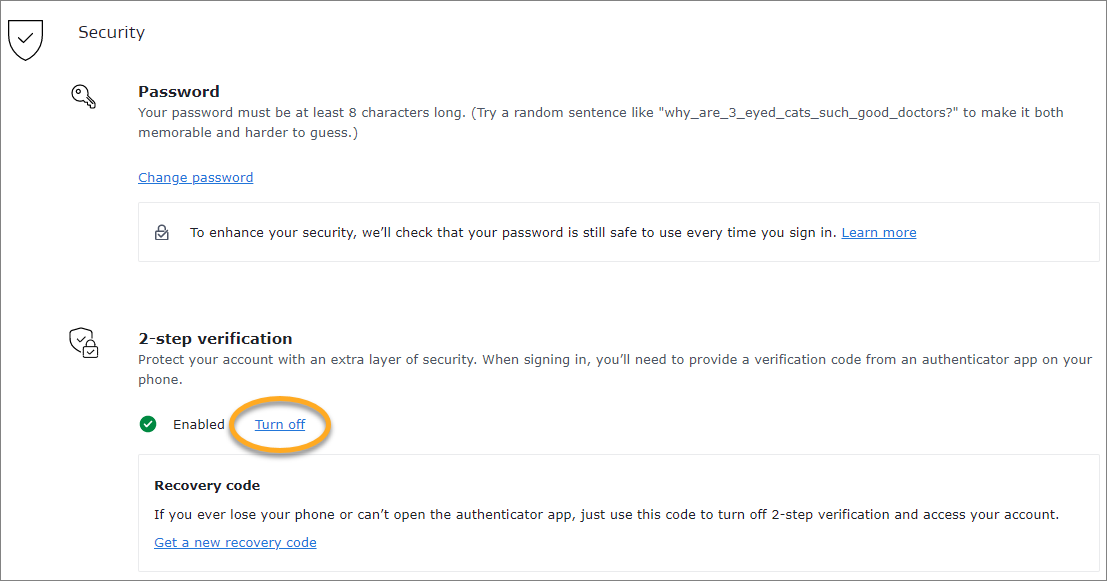Click the lost phone recovery instructions text
The image size is (1107, 581).
(x=605, y=515)
